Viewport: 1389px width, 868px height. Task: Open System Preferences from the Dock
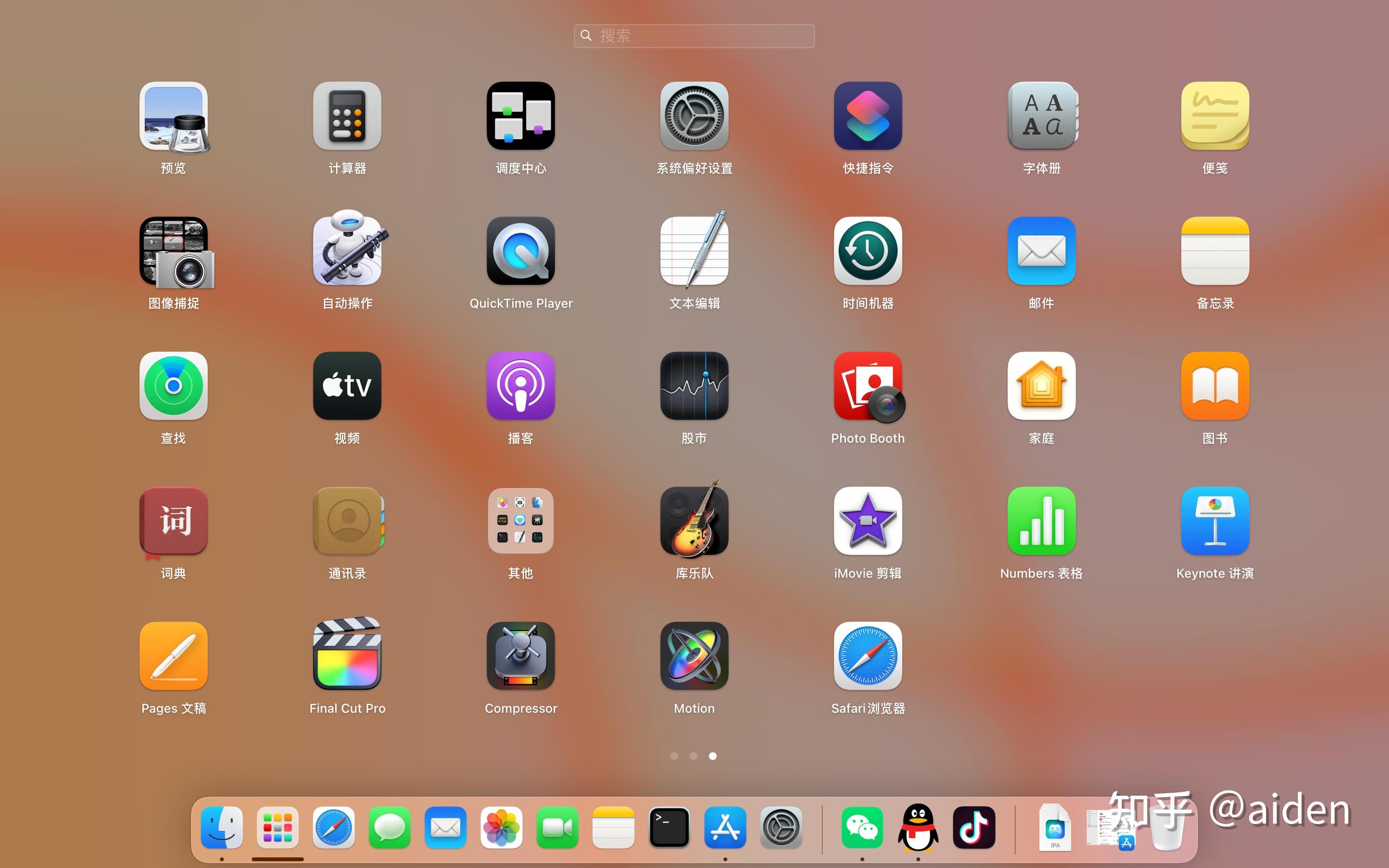[x=781, y=827]
